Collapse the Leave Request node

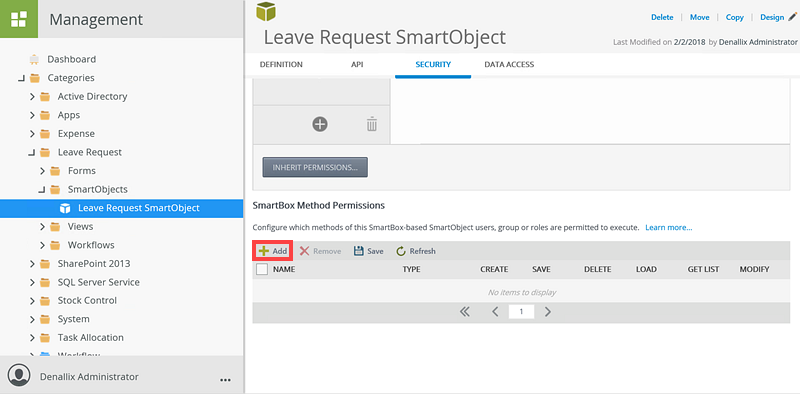pos(32,152)
